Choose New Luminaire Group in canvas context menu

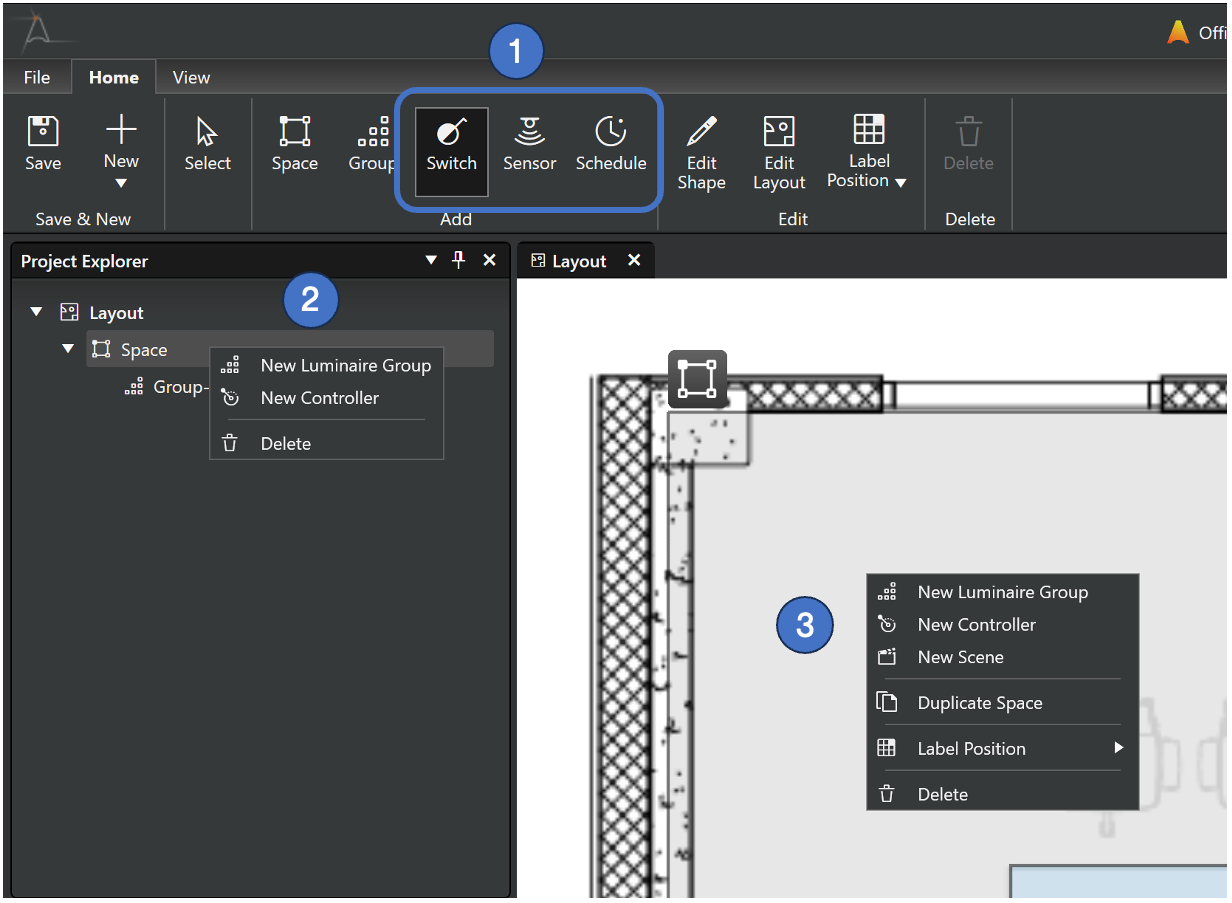[x=1003, y=592]
